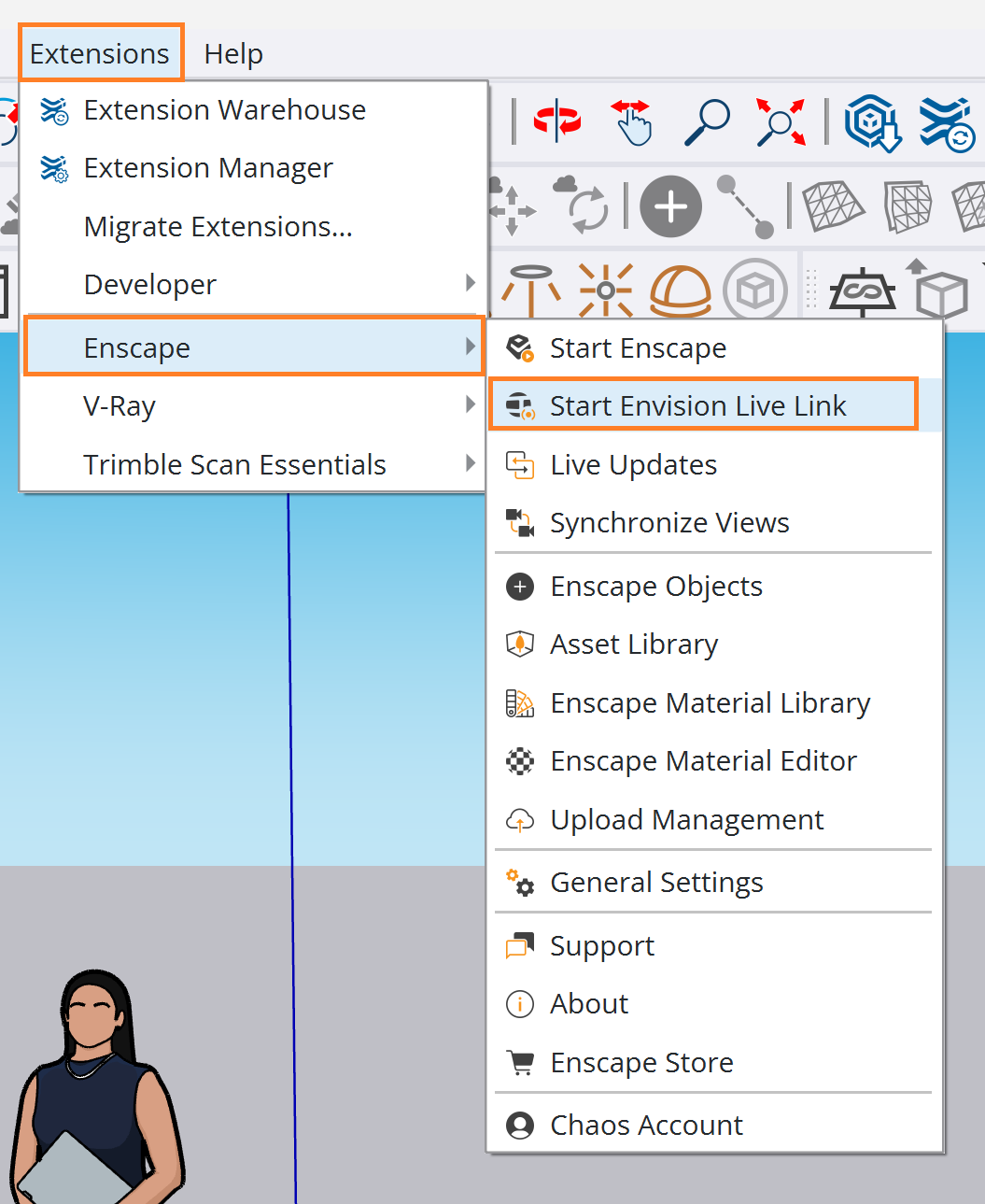Select Trimble Scan Essentials entry
Image resolution: width=985 pixels, height=1204 pixels.
click(x=253, y=464)
